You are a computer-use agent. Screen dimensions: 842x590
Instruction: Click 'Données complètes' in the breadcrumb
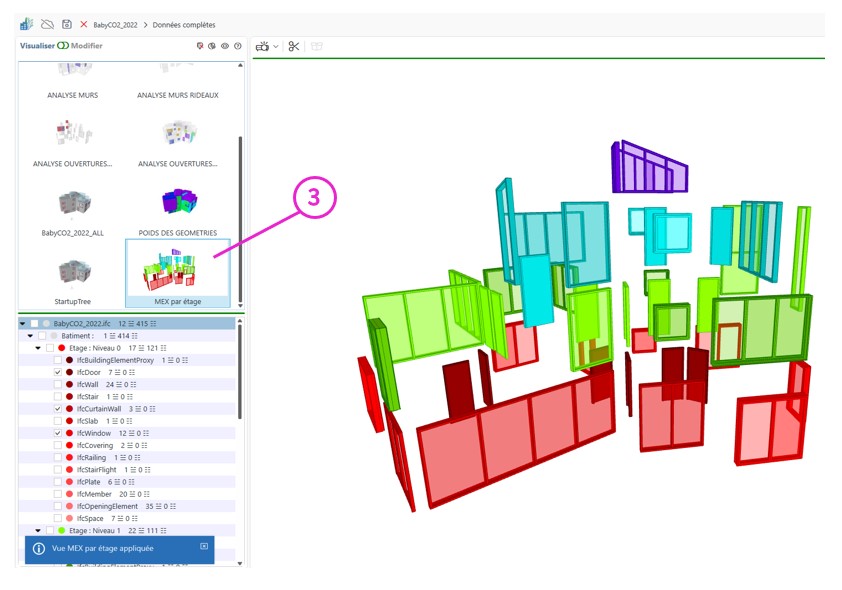(x=183, y=24)
